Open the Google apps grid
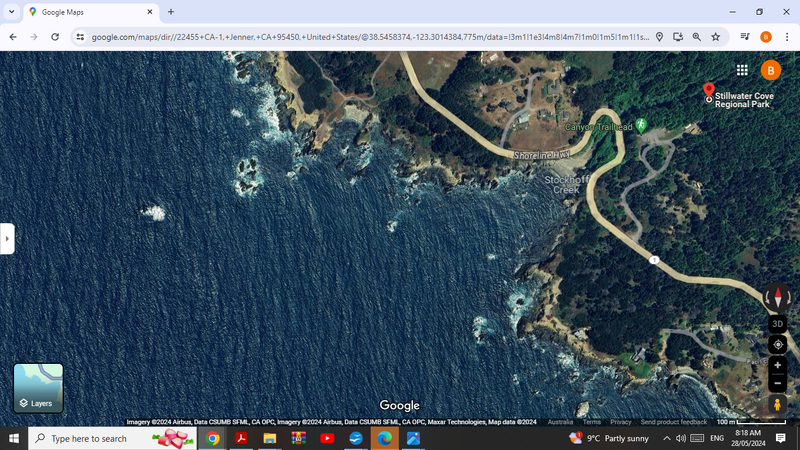800x450 pixels. [x=742, y=70]
